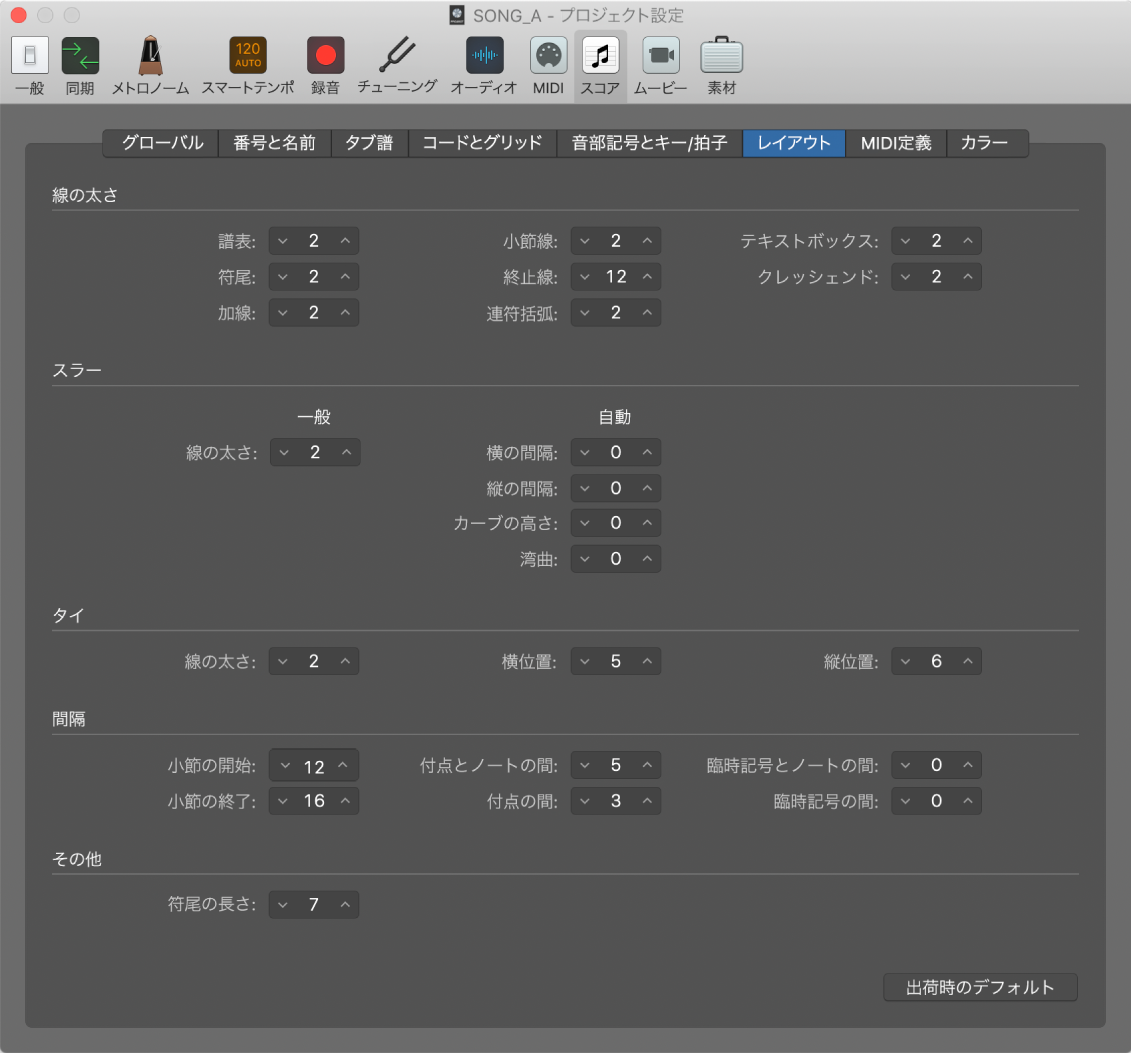Decrease the 加線 line thickness value
This screenshot has height=1053, width=1131.
click(x=283, y=313)
